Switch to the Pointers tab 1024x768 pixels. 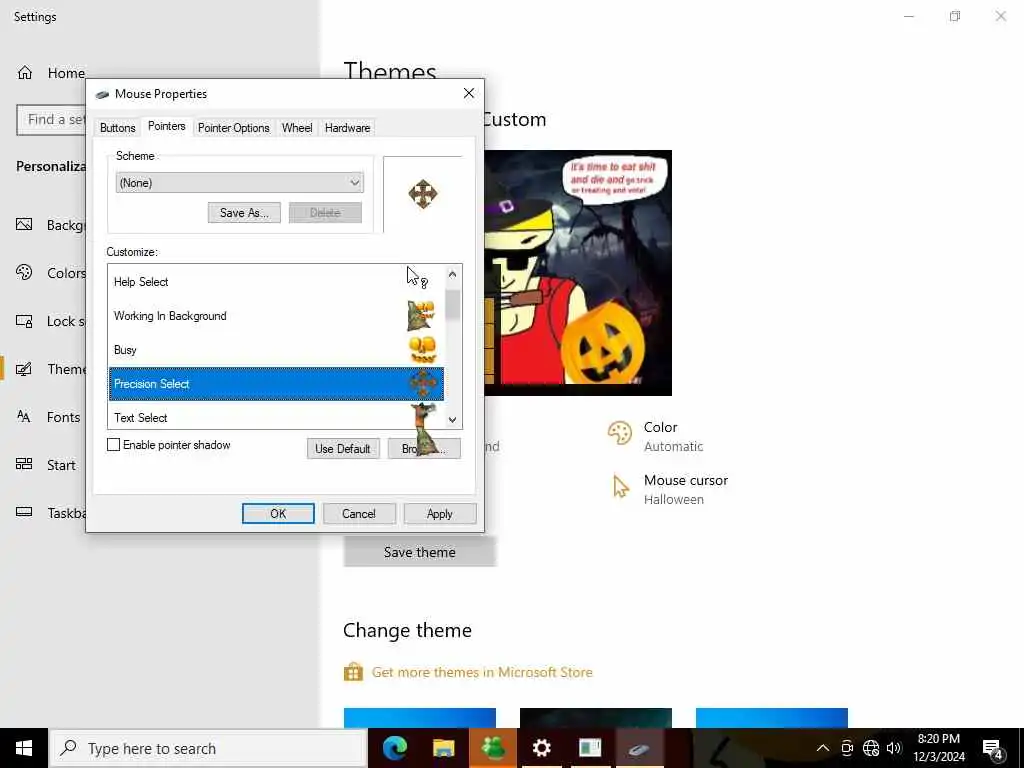[167, 126]
